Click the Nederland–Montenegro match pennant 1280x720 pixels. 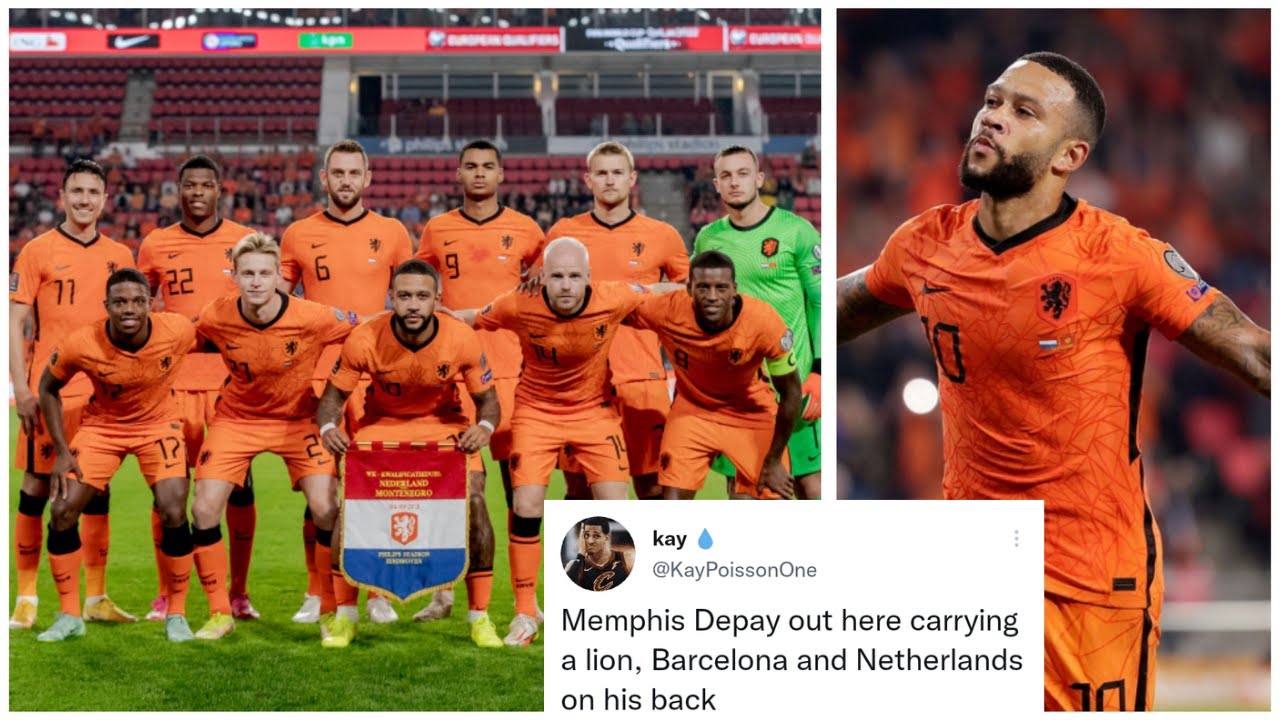(404, 521)
